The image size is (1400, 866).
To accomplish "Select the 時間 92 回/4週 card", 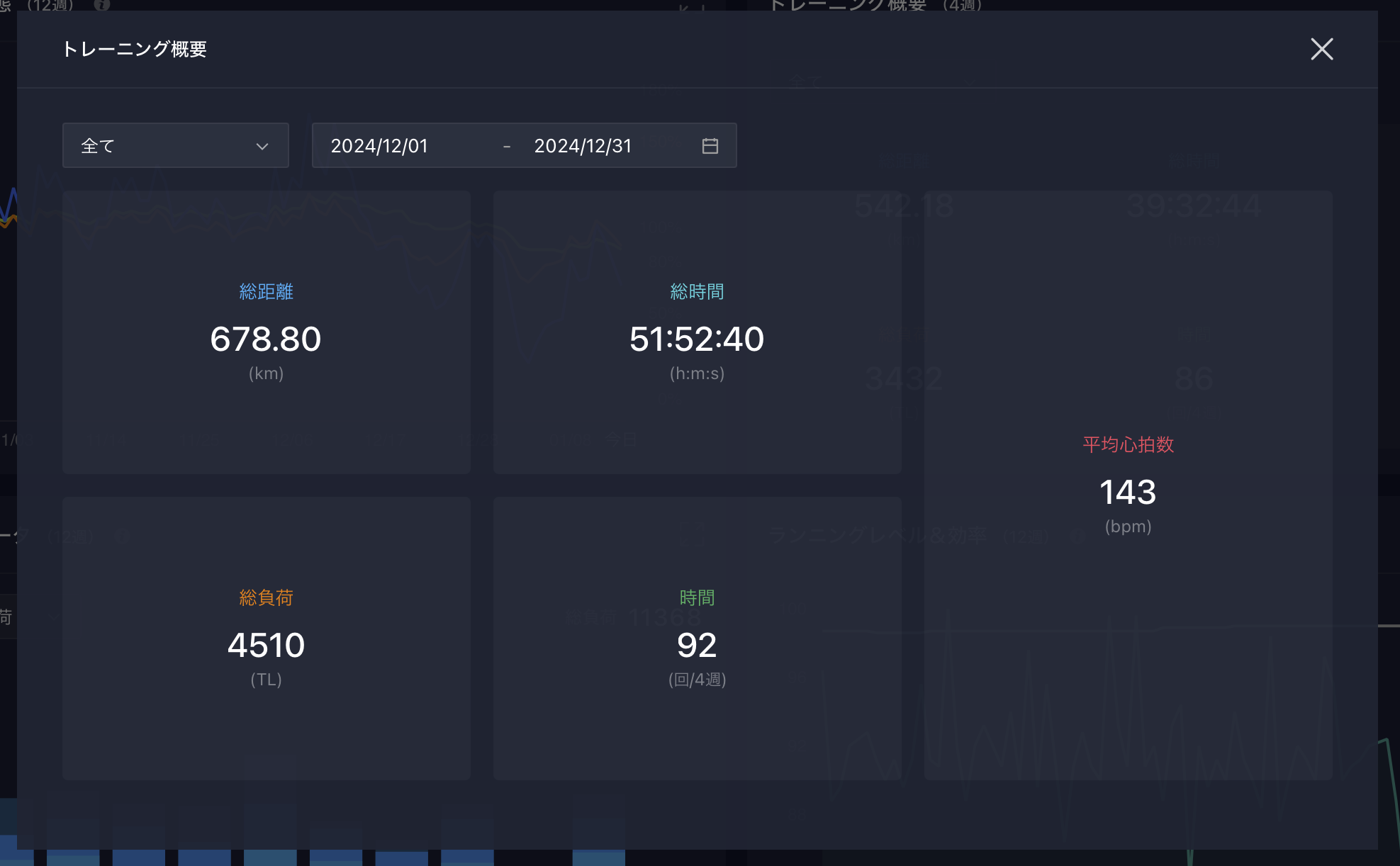I will [x=698, y=639].
